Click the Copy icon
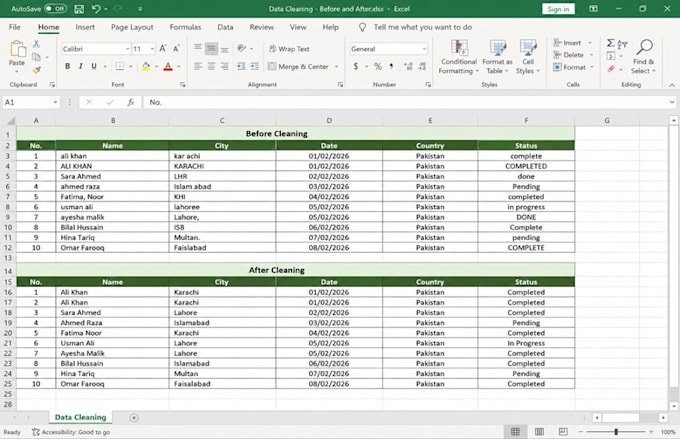Viewport: 680px width, 439px height. pos(36,57)
